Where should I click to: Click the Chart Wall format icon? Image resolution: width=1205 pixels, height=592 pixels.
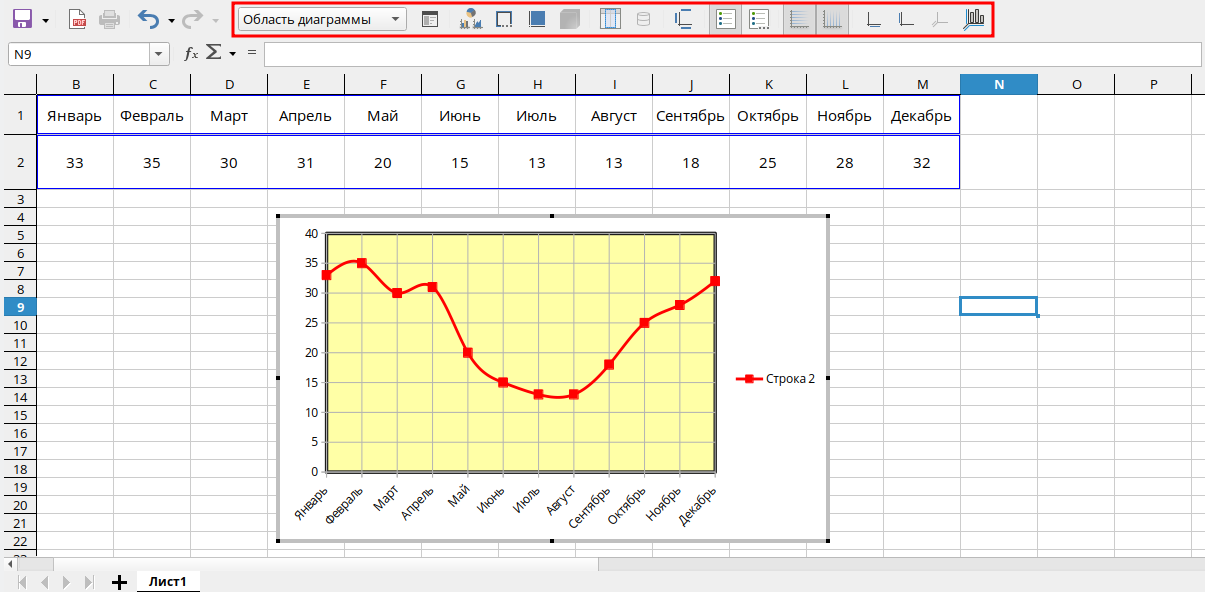[x=505, y=19]
